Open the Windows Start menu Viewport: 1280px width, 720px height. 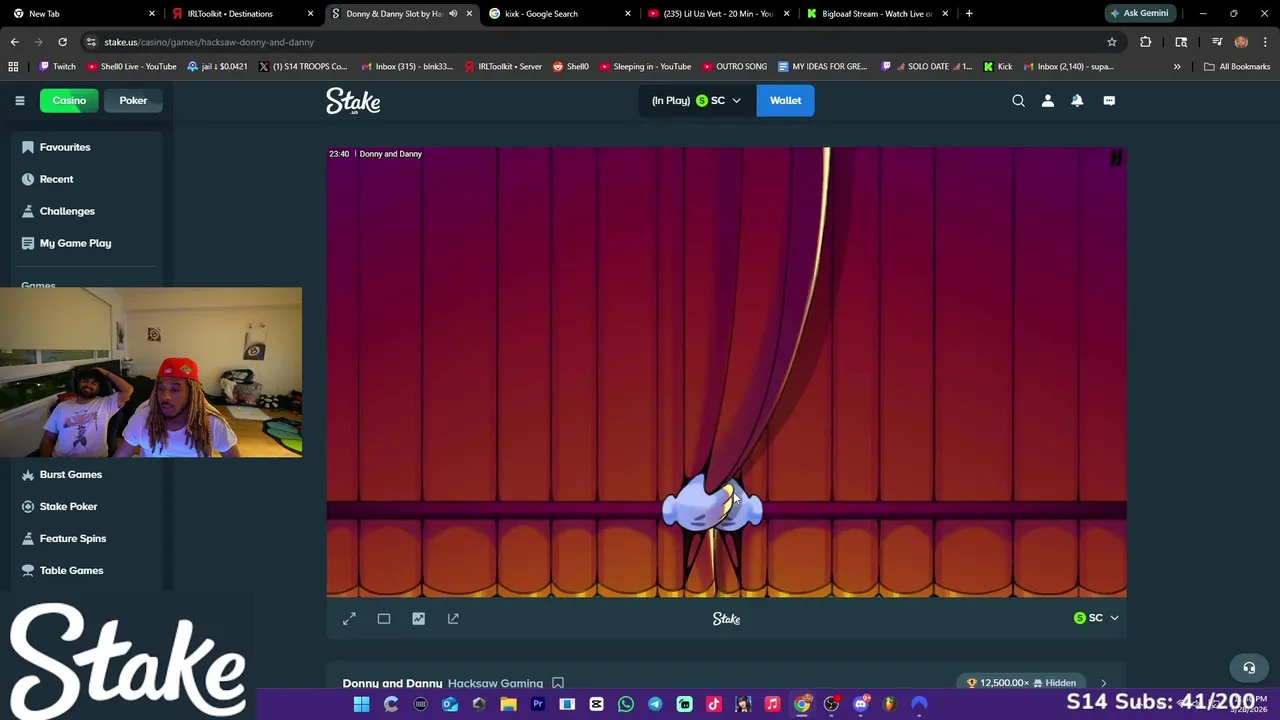pos(361,704)
